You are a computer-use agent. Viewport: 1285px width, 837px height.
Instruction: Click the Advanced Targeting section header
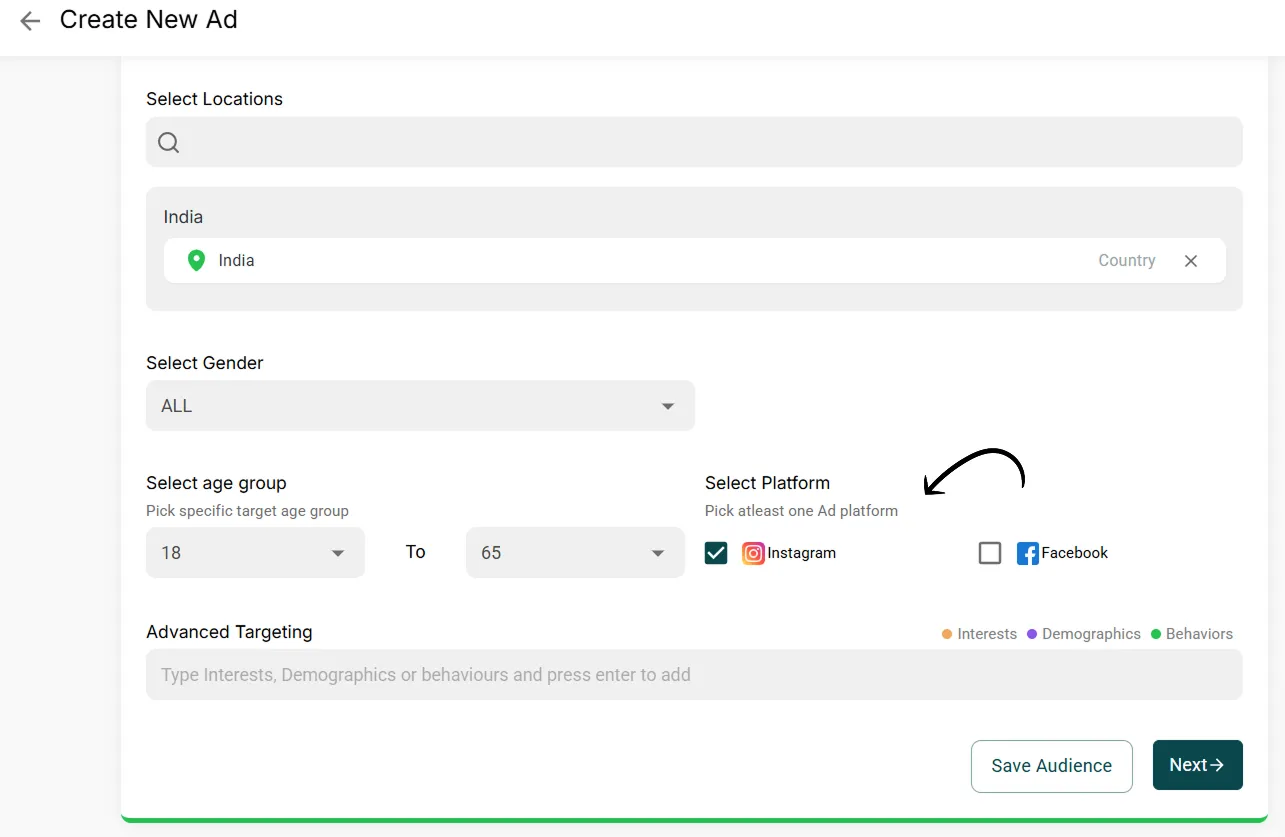pos(229,632)
